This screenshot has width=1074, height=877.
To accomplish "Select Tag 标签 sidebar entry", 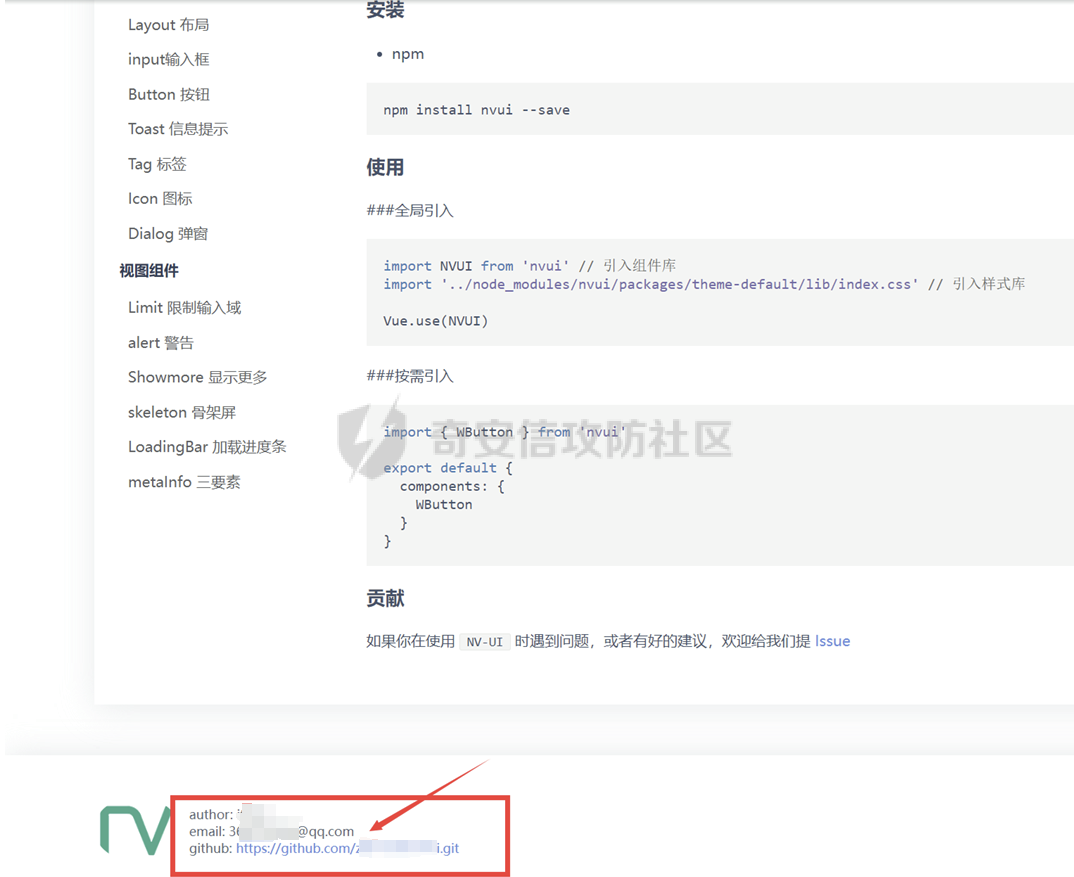I will pos(157,164).
